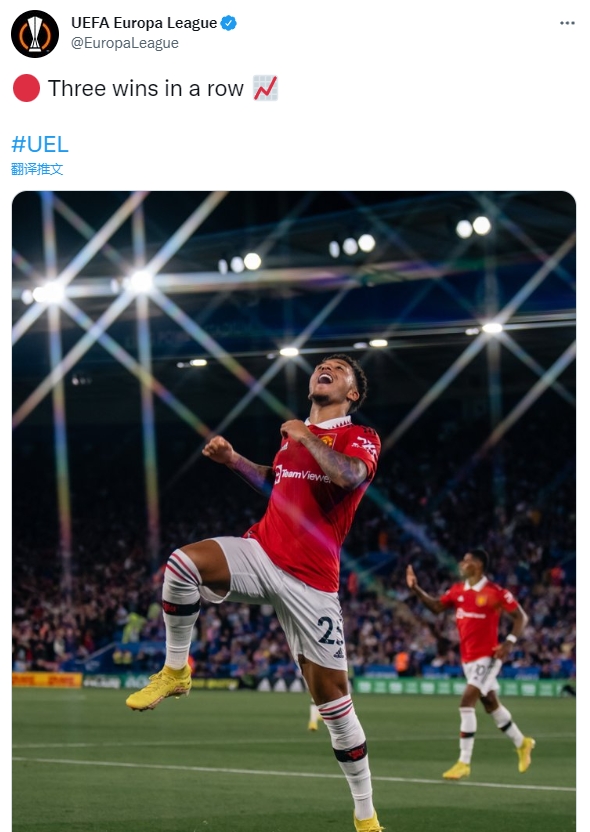Open the Europa League trophy profile avatar
590x832 pixels.
(x=35, y=34)
